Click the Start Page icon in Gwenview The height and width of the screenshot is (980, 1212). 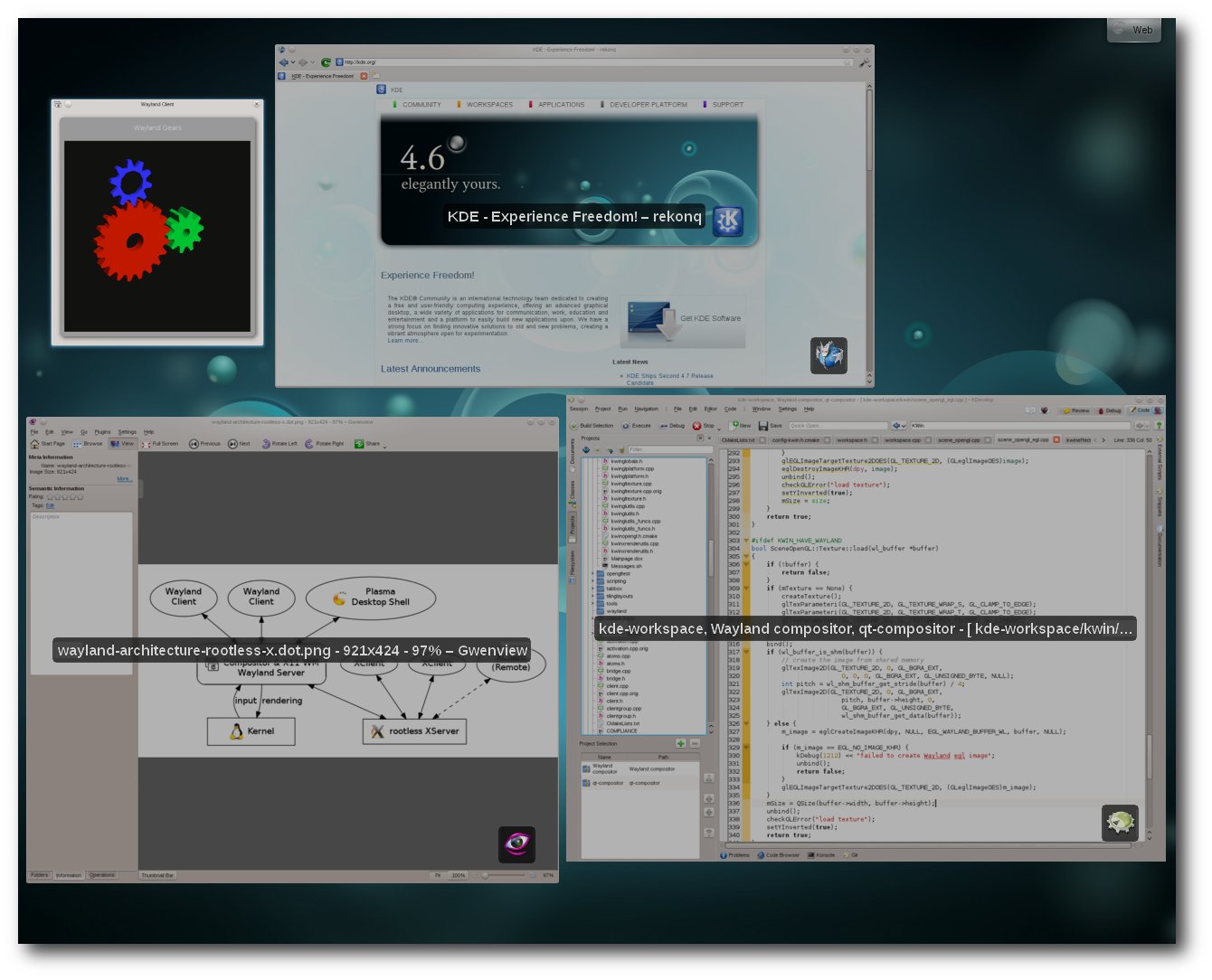(35, 444)
